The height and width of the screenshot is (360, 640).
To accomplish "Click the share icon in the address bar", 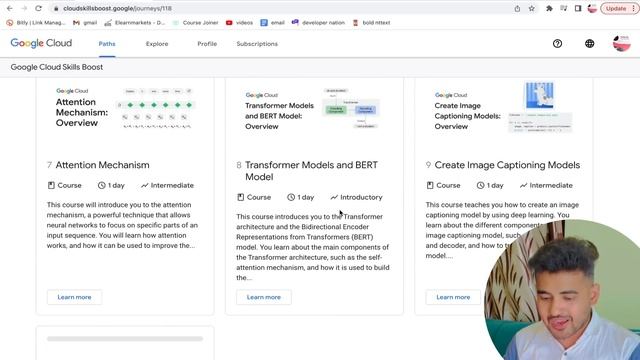I will pyautogui.click(x=517, y=8).
